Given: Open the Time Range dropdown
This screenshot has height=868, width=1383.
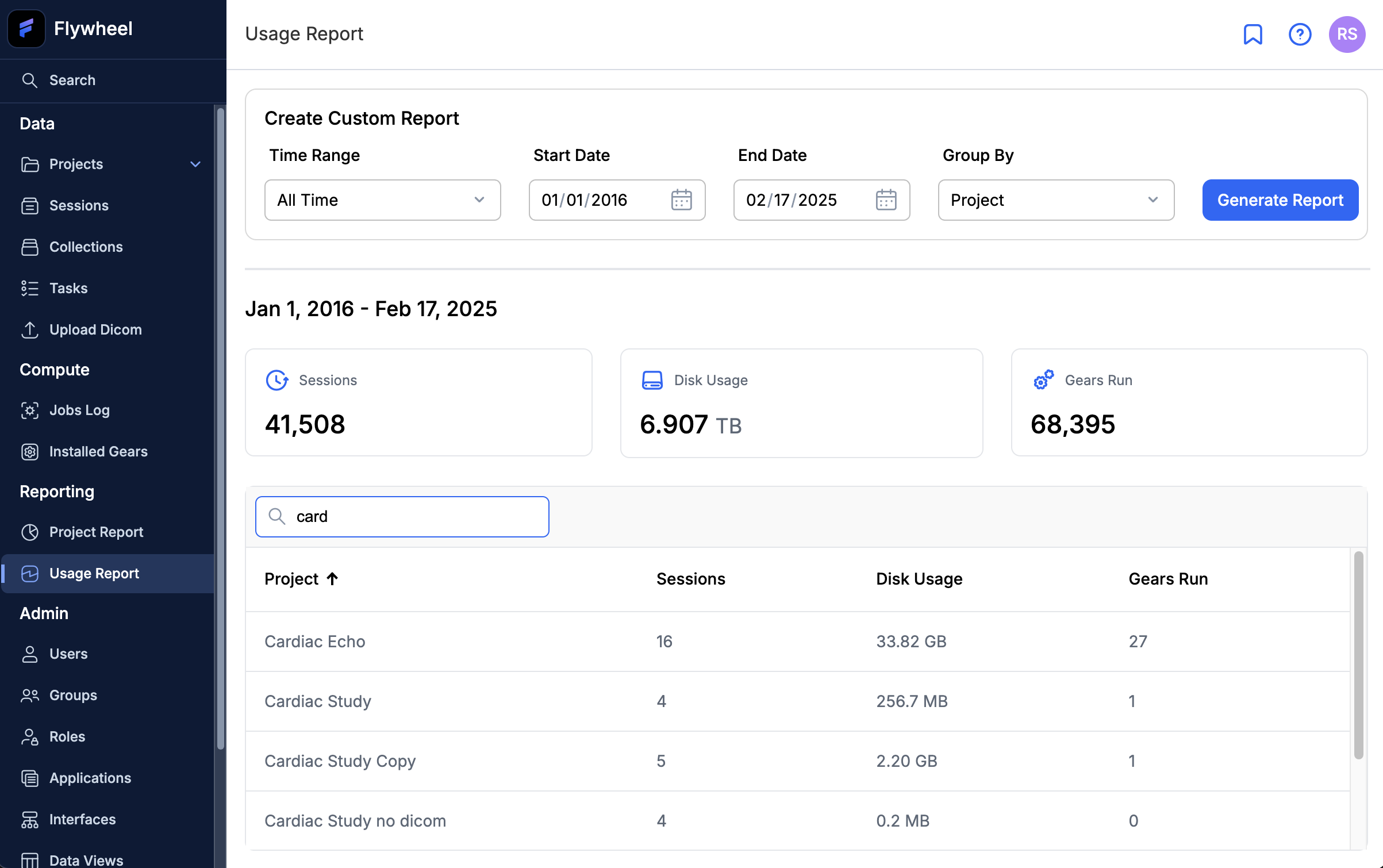Looking at the screenshot, I should pos(382,200).
